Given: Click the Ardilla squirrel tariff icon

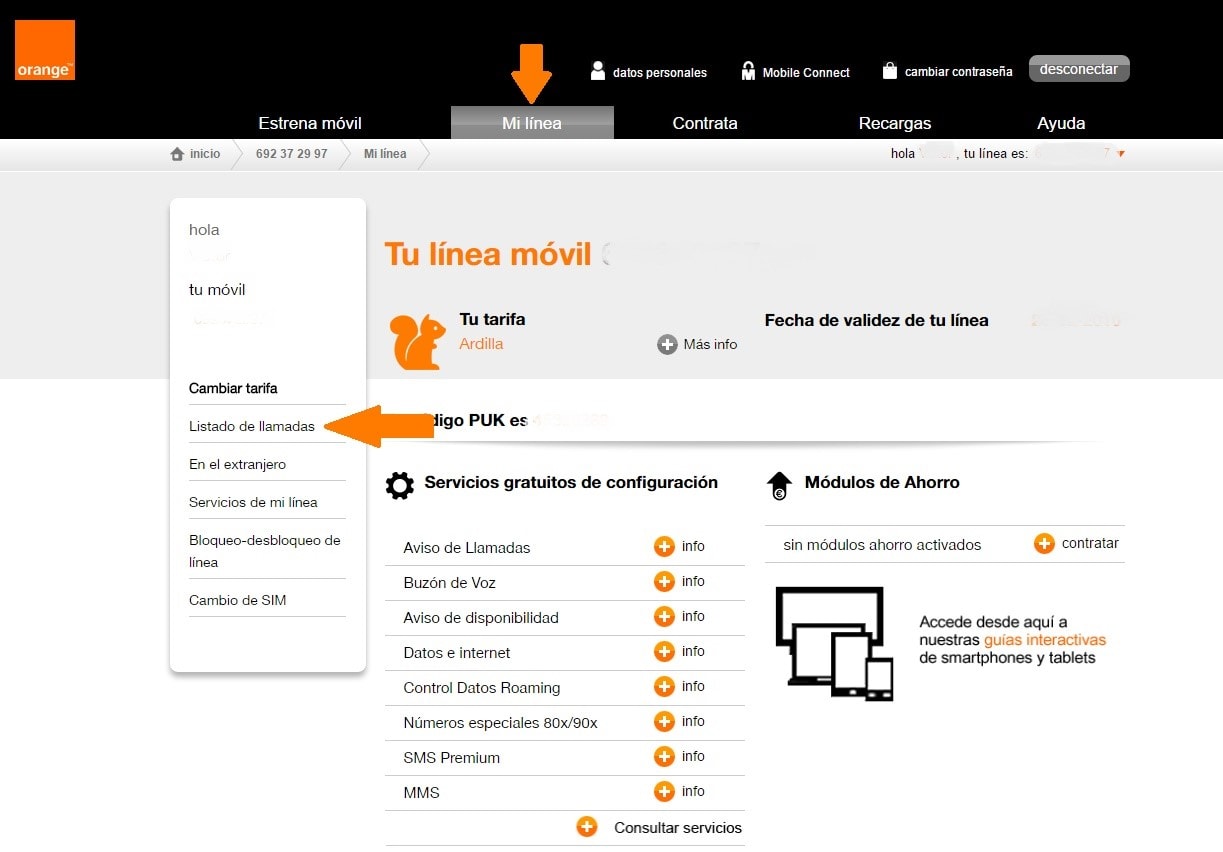Looking at the screenshot, I should [x=418, y=343].
